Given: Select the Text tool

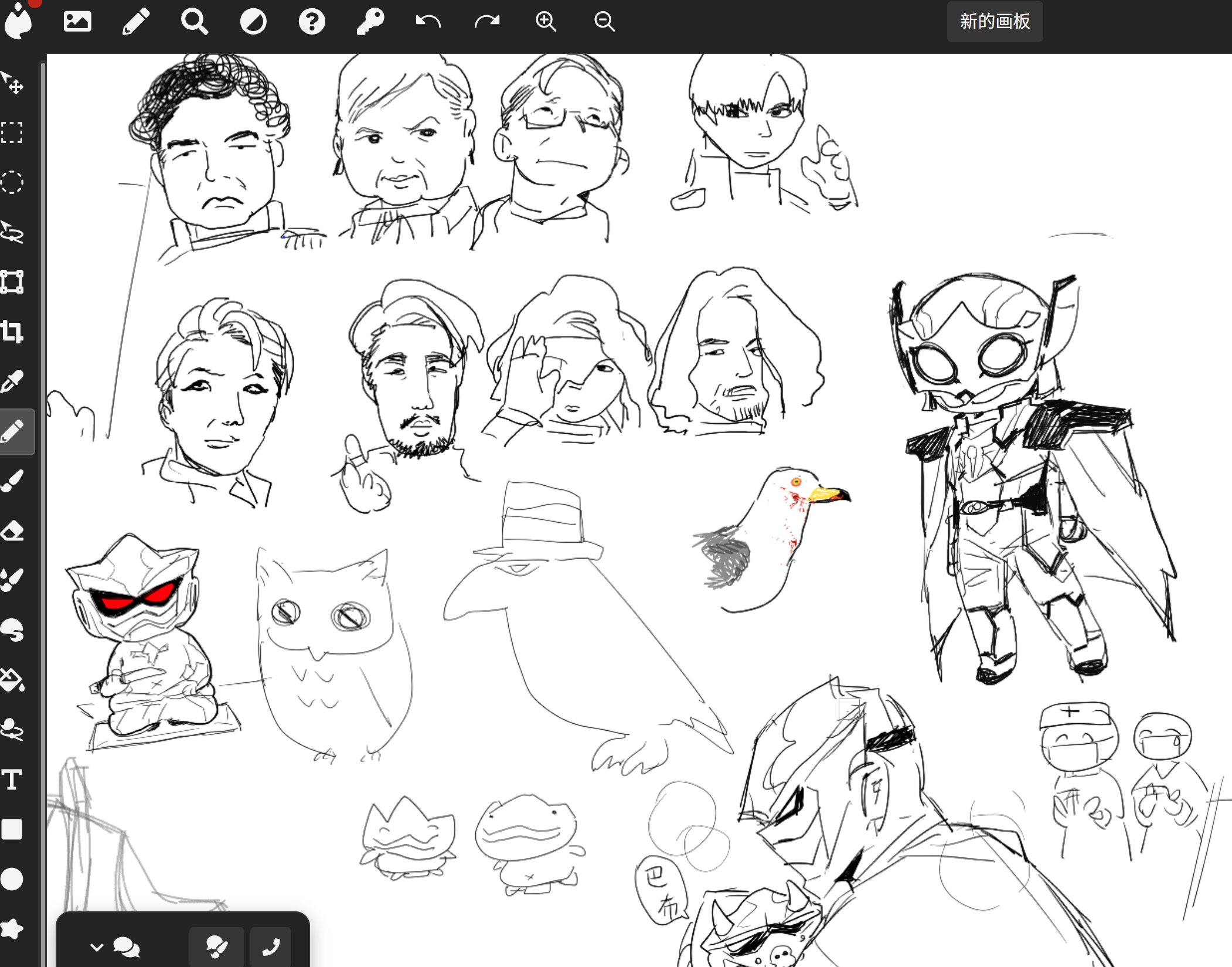Looking at the screenshot, I should (12, 779).
